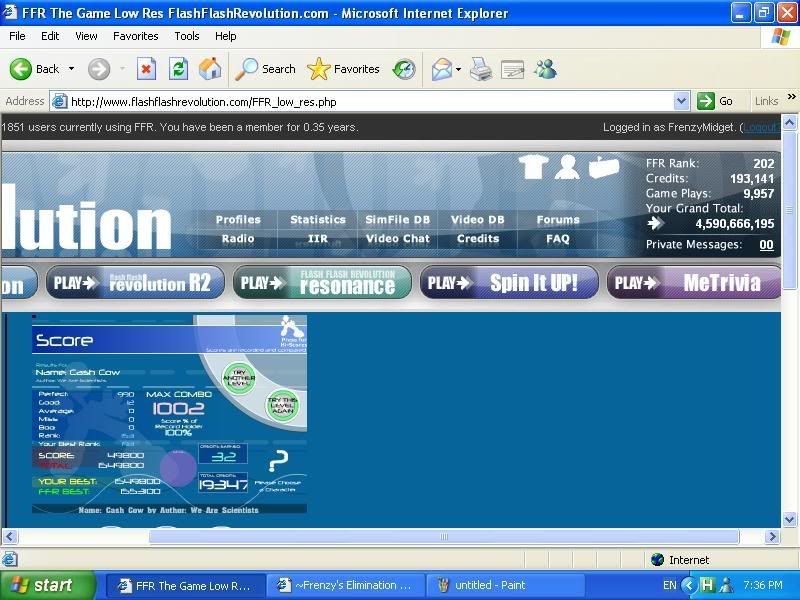This screenshot has width=800, height=600.
Task: Open the Credits nav link
Action: [478, 238]
